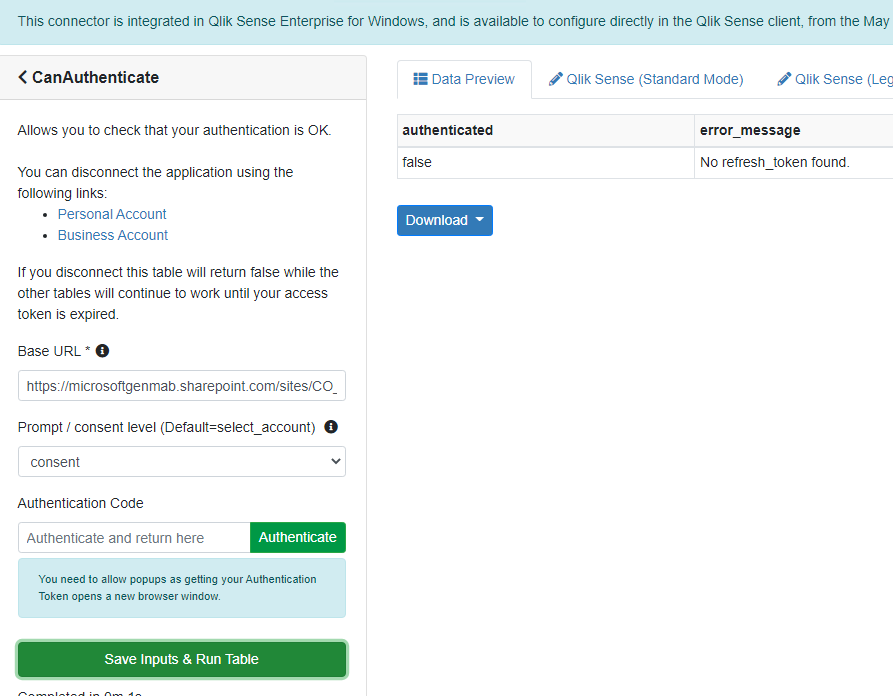Expand the Download dropdown button
The height and width of the screenshot is (696, 893).
[x=445, y=220]
